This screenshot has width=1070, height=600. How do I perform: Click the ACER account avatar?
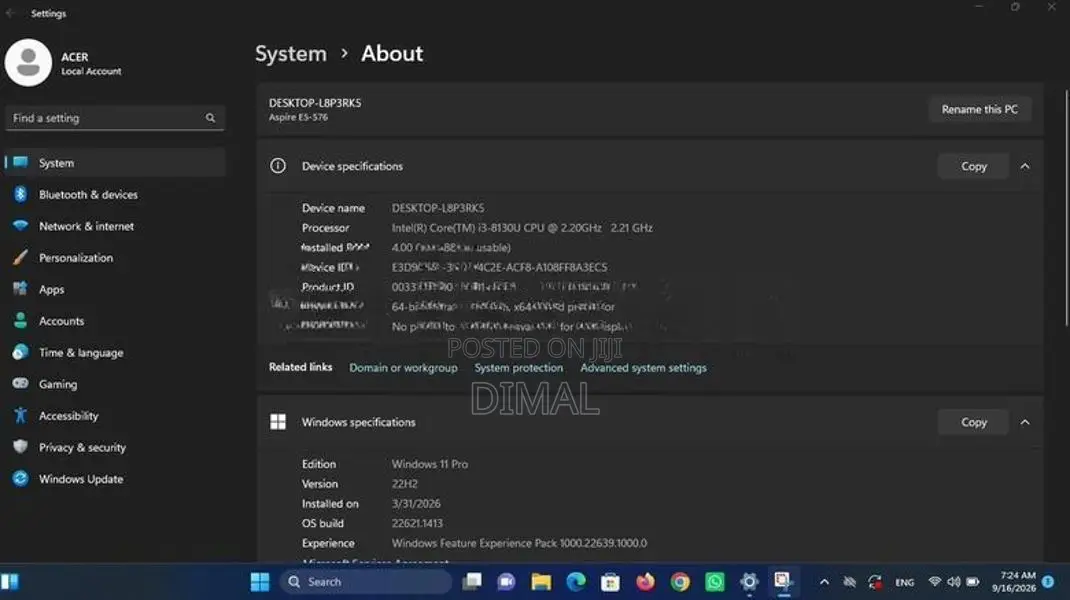28,63
